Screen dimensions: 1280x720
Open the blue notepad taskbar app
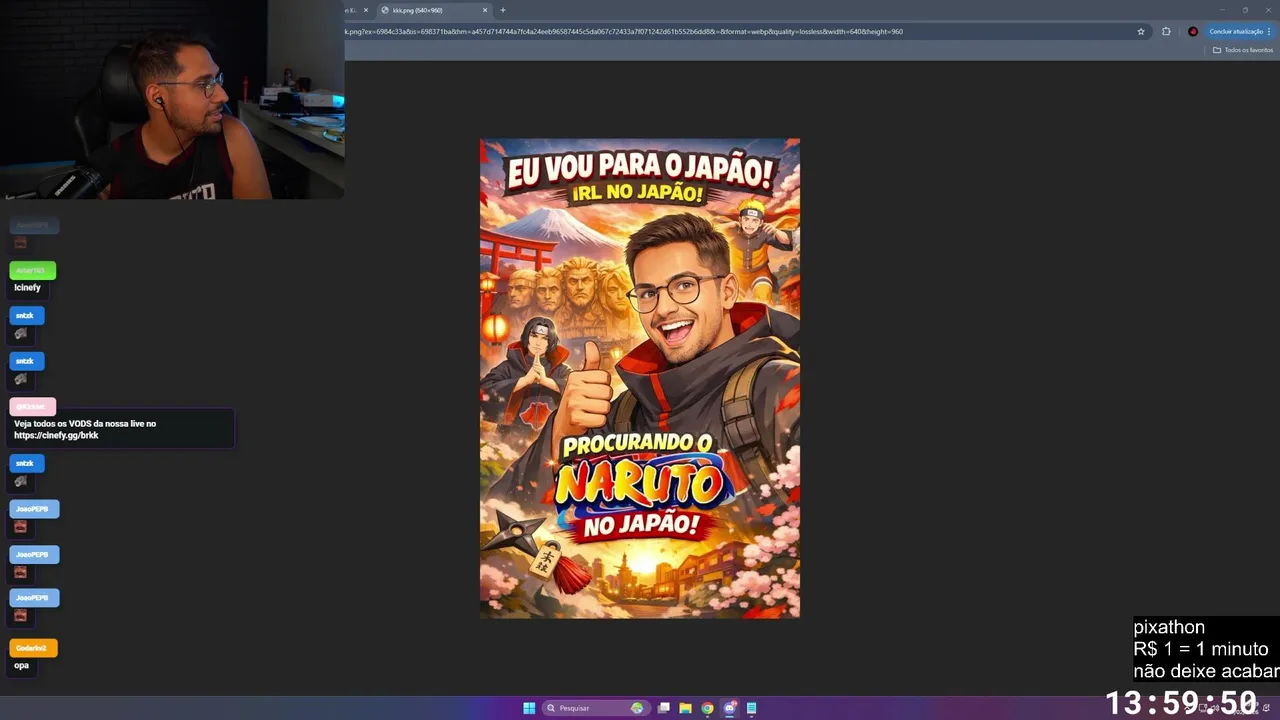[x=751, y=708]
